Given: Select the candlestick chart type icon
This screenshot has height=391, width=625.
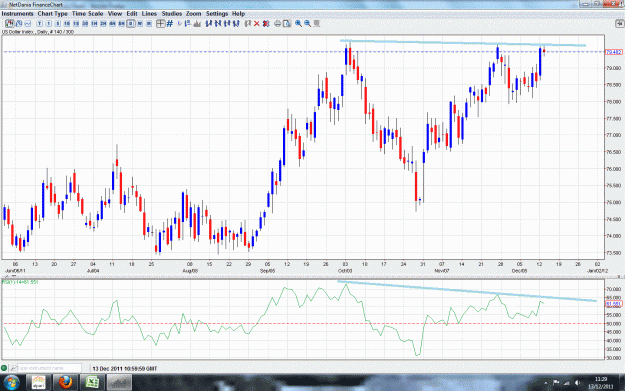Looking at the screenshot, I should (10, 24).
